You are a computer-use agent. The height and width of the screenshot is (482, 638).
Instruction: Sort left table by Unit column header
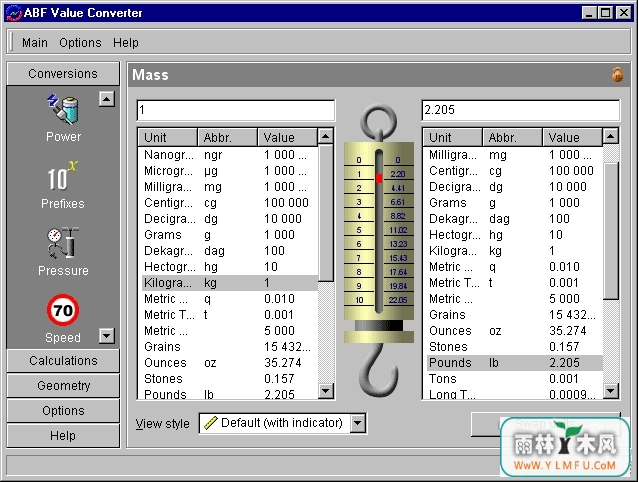click(168, 137)
